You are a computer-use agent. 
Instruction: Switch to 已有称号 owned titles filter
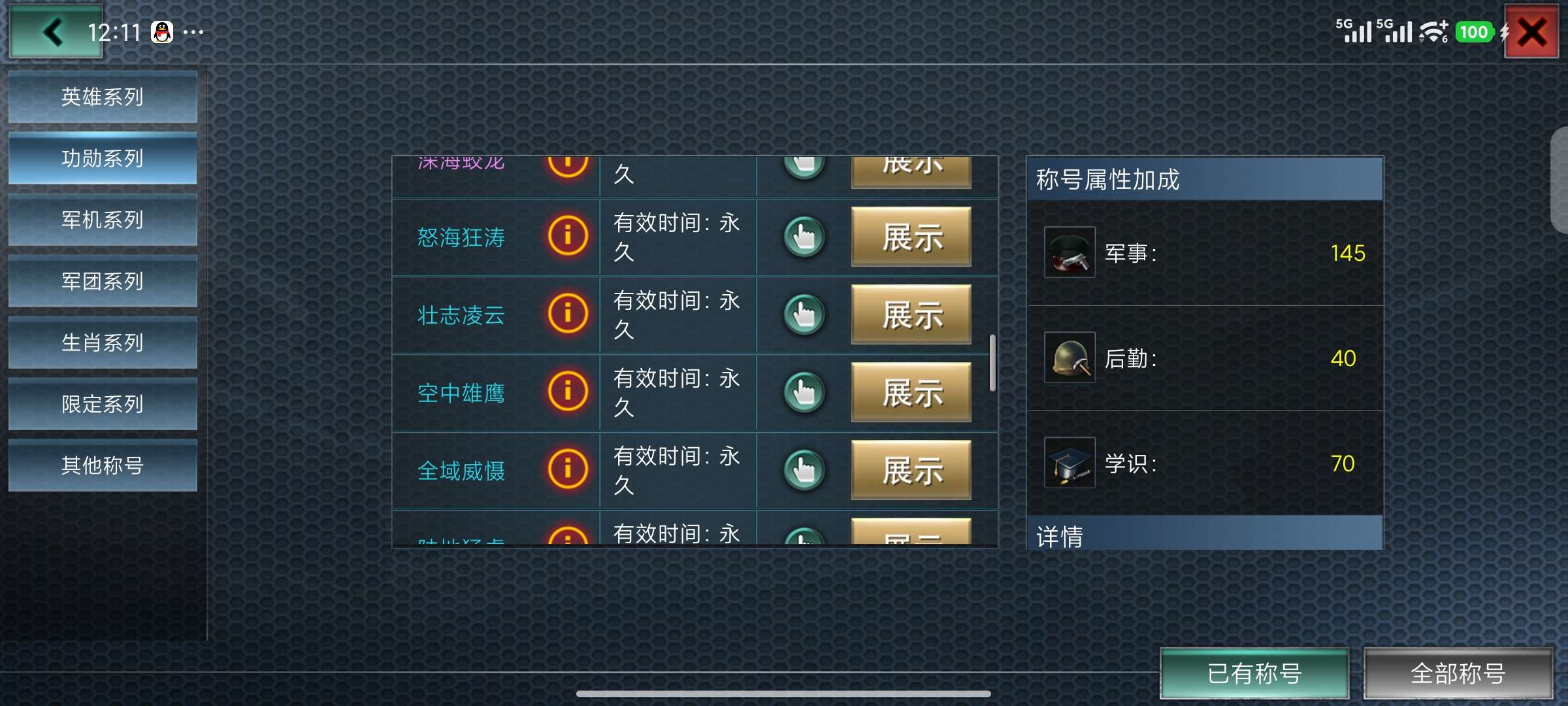coord(1254,673)
